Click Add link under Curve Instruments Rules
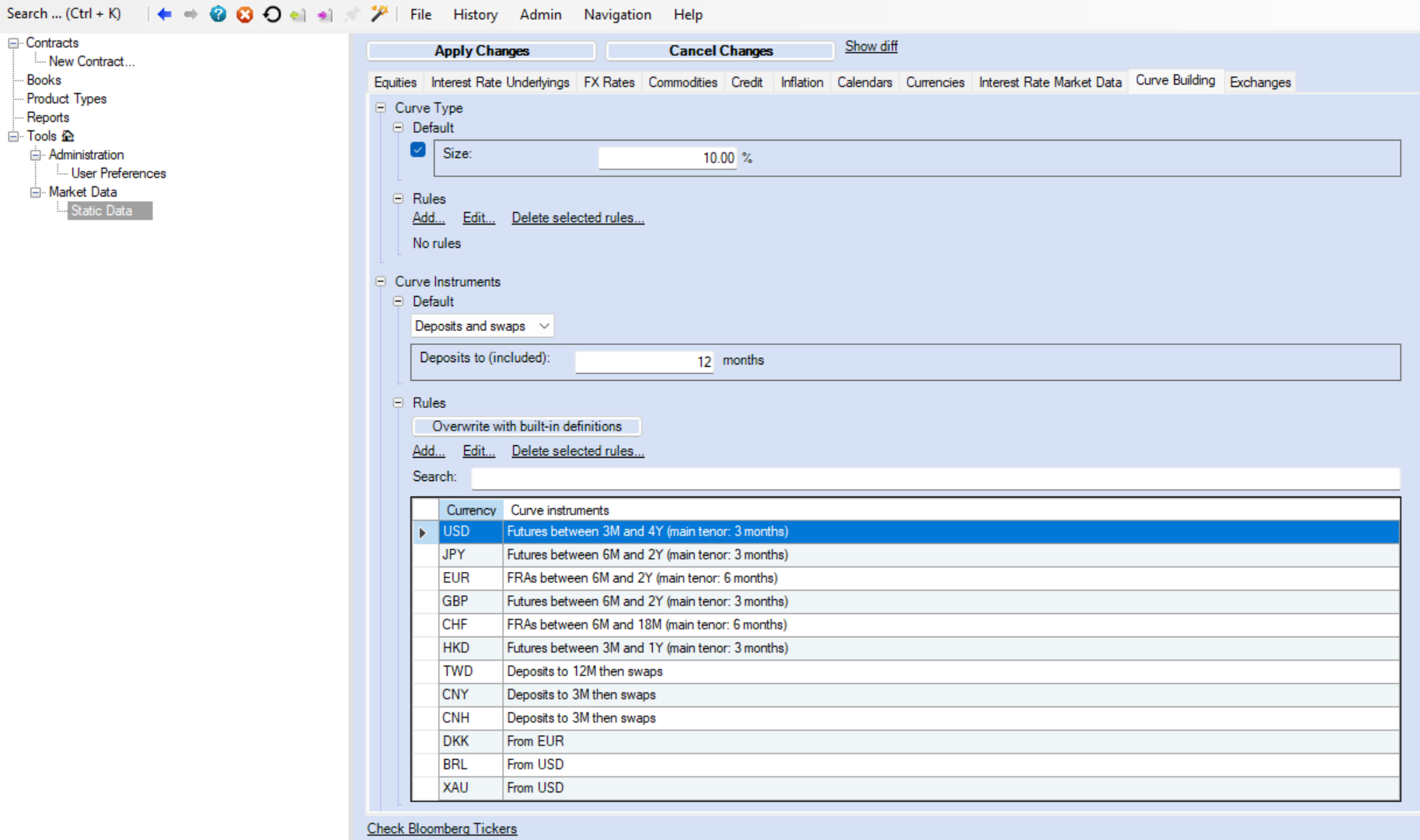 click(428, 451)
